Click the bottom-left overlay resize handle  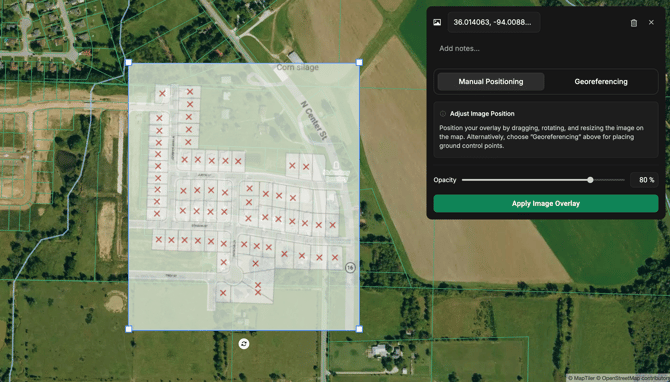click(x=129, y=329)
